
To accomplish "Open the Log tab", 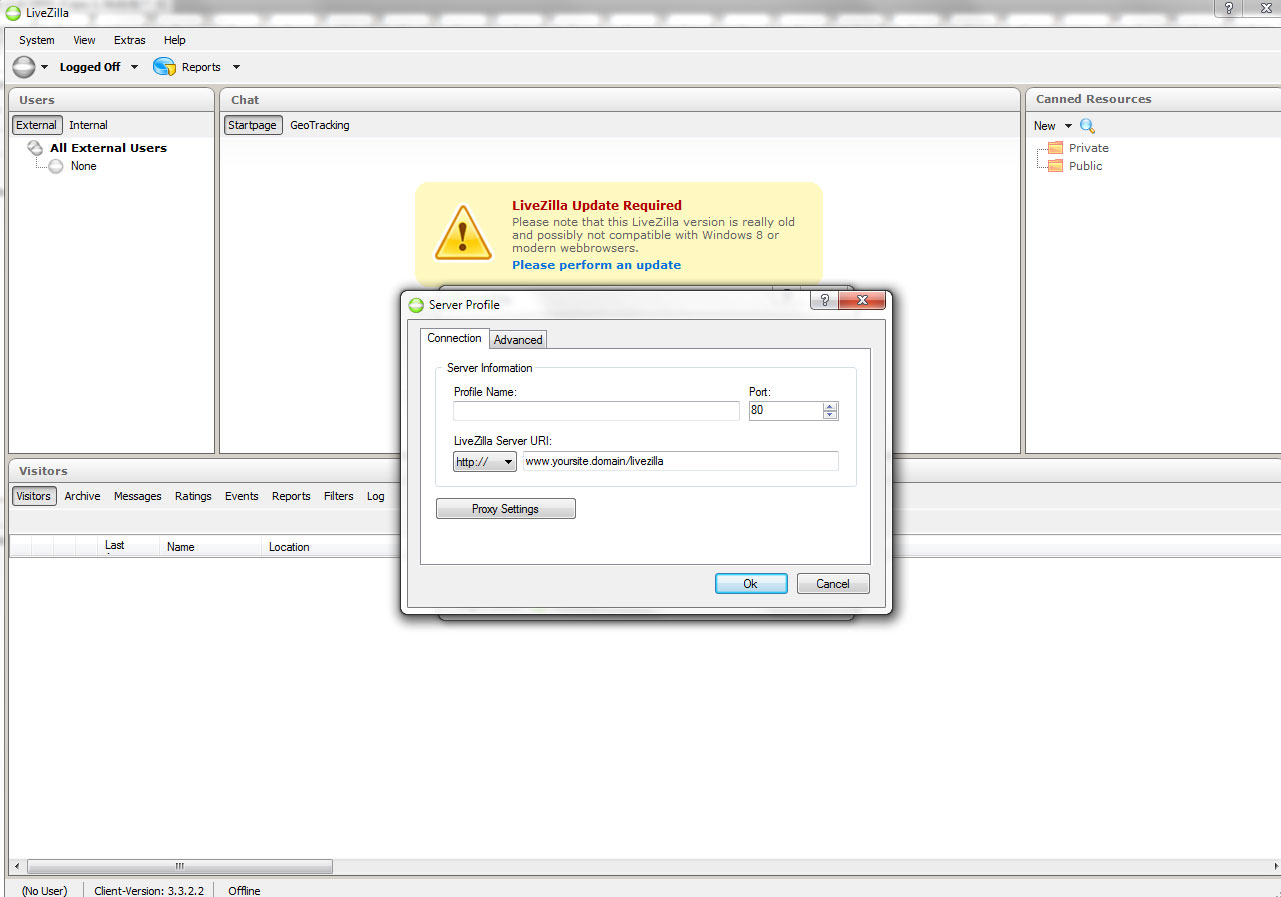I will [x=376, y=496].
